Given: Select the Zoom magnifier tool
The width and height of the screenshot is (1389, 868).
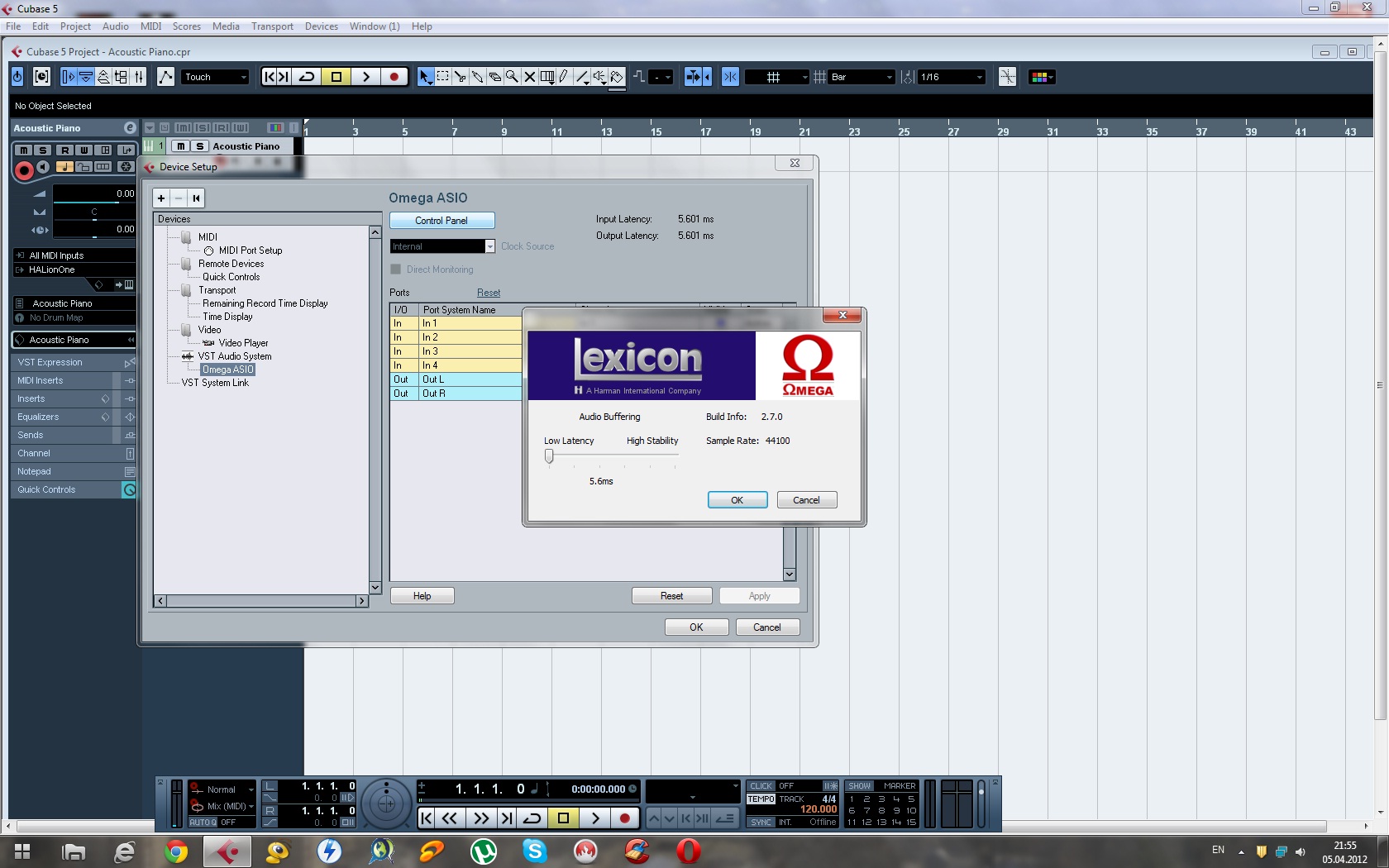Looking at the screenshot, I should (512, 77).
